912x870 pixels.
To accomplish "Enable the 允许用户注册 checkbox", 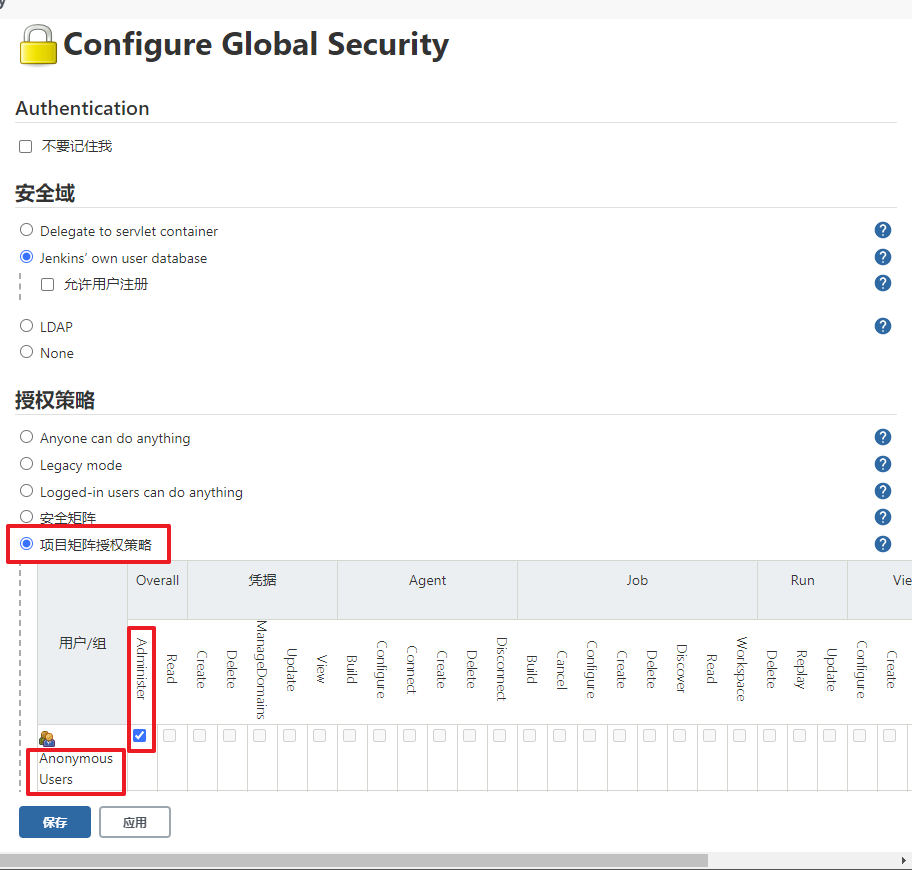I will [48, 284].
